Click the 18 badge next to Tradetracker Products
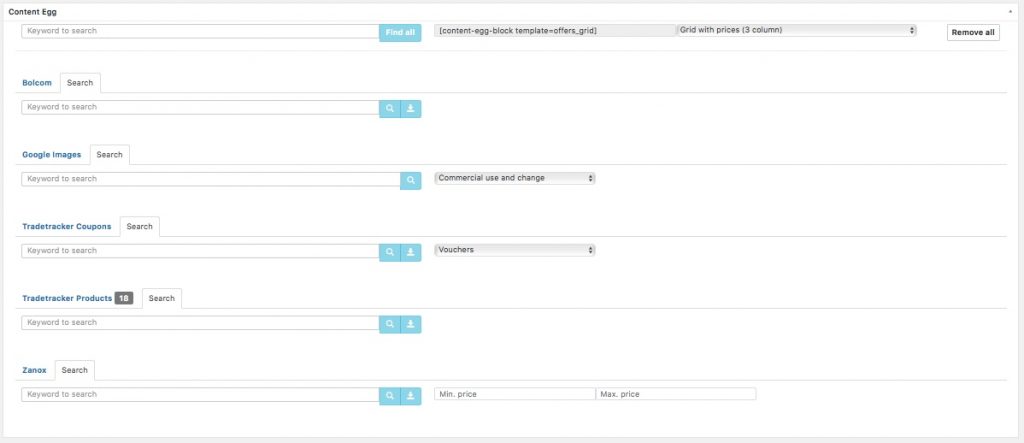 click(x=123, y=299)
